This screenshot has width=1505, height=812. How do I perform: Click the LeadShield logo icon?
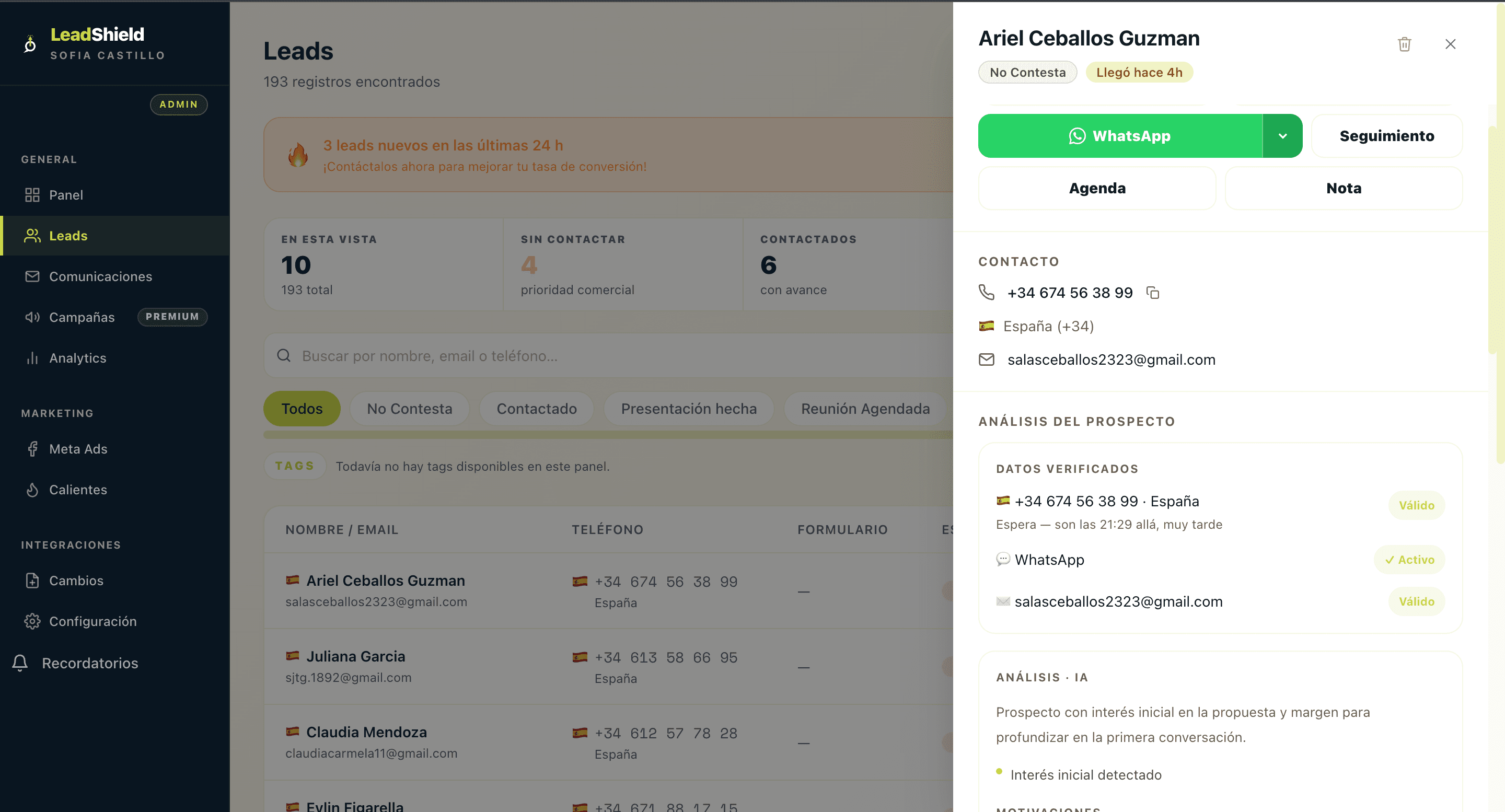click(x=30, y=44)
